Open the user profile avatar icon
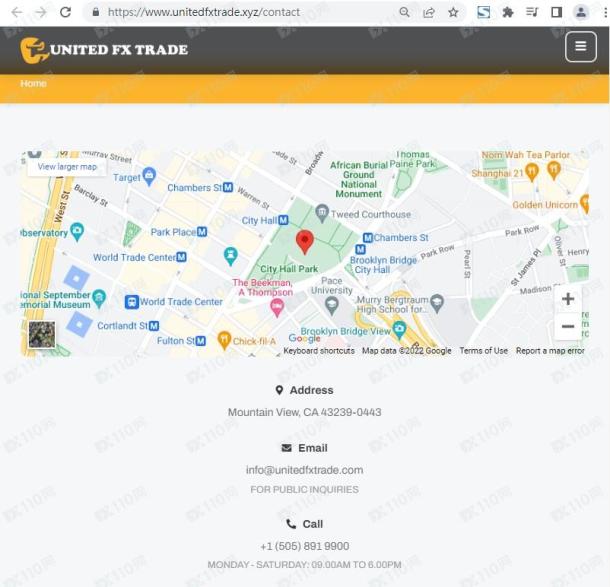 [x=581, y=12]
